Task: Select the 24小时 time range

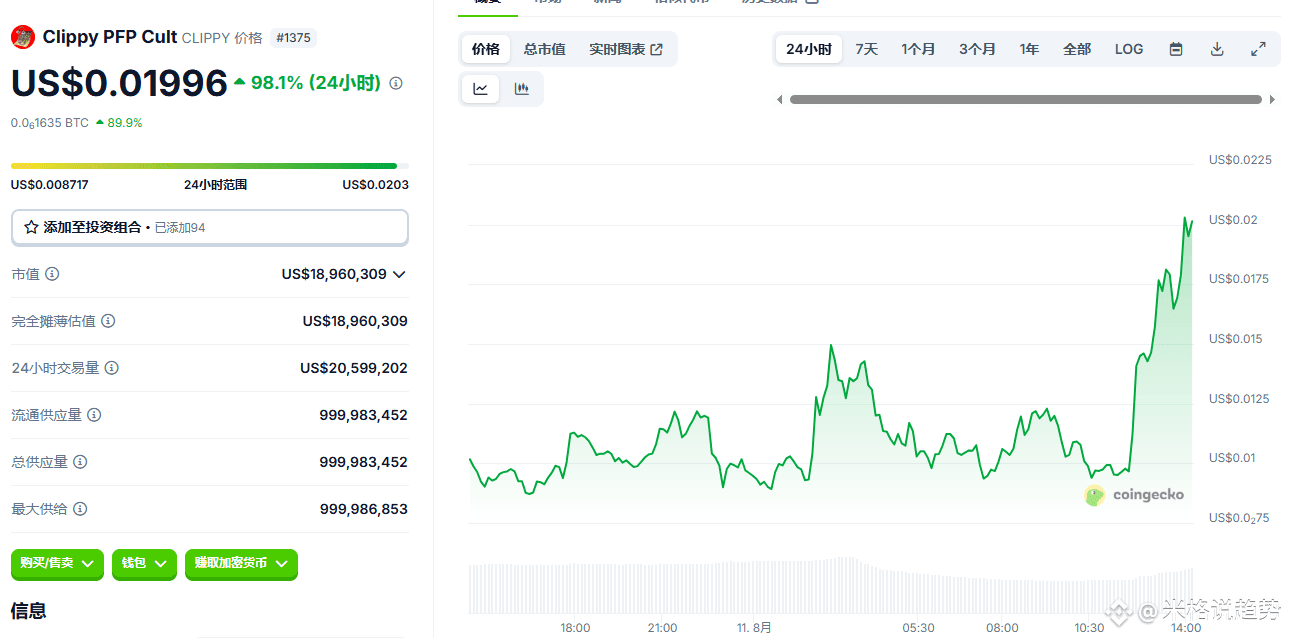Action: 809,49
